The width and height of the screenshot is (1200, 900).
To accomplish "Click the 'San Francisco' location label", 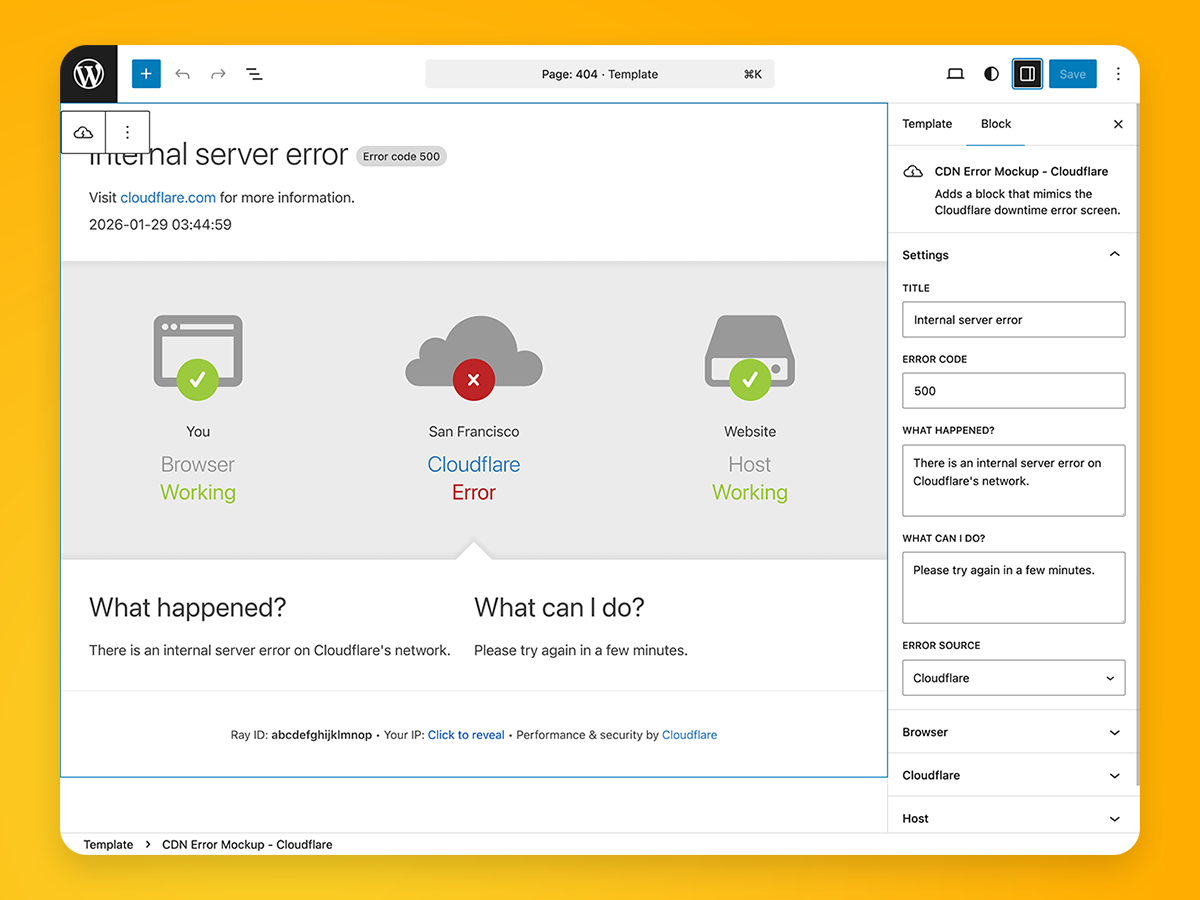I will (x=474, y=432).
